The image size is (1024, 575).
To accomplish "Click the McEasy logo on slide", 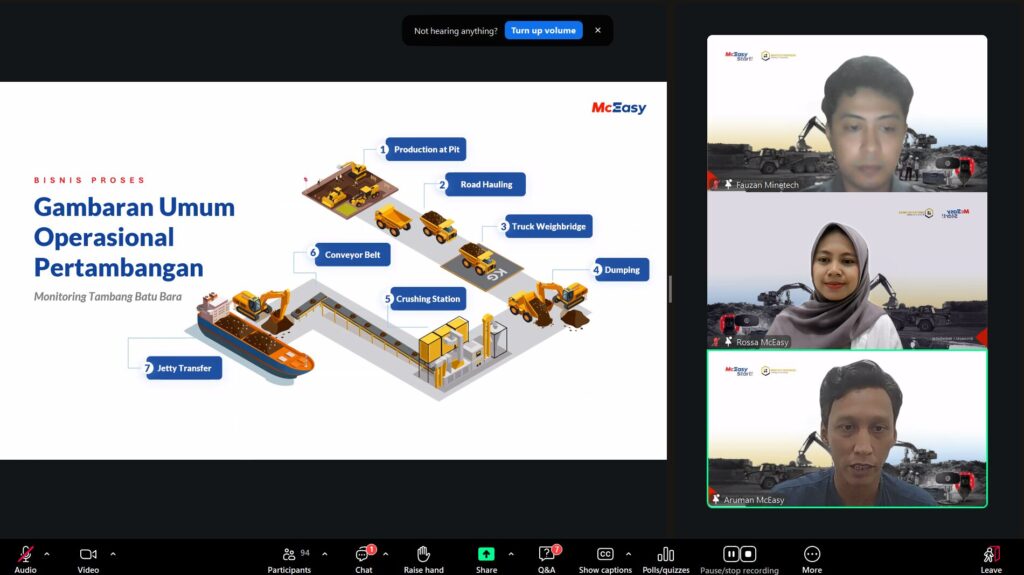I will click(x=618, y=108).
